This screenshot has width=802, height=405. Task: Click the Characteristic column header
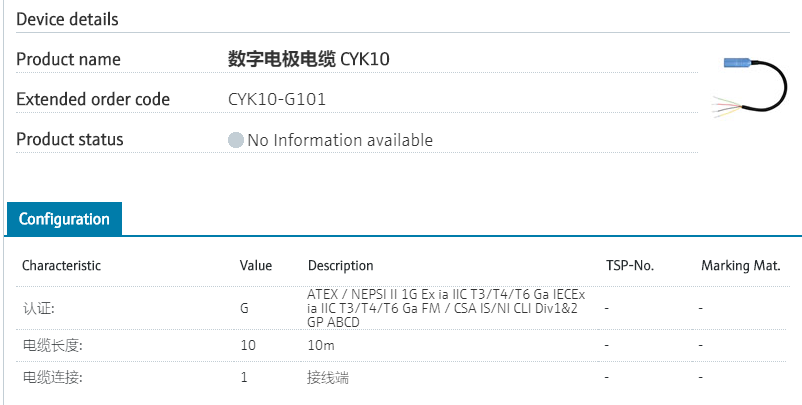(61, 266)
